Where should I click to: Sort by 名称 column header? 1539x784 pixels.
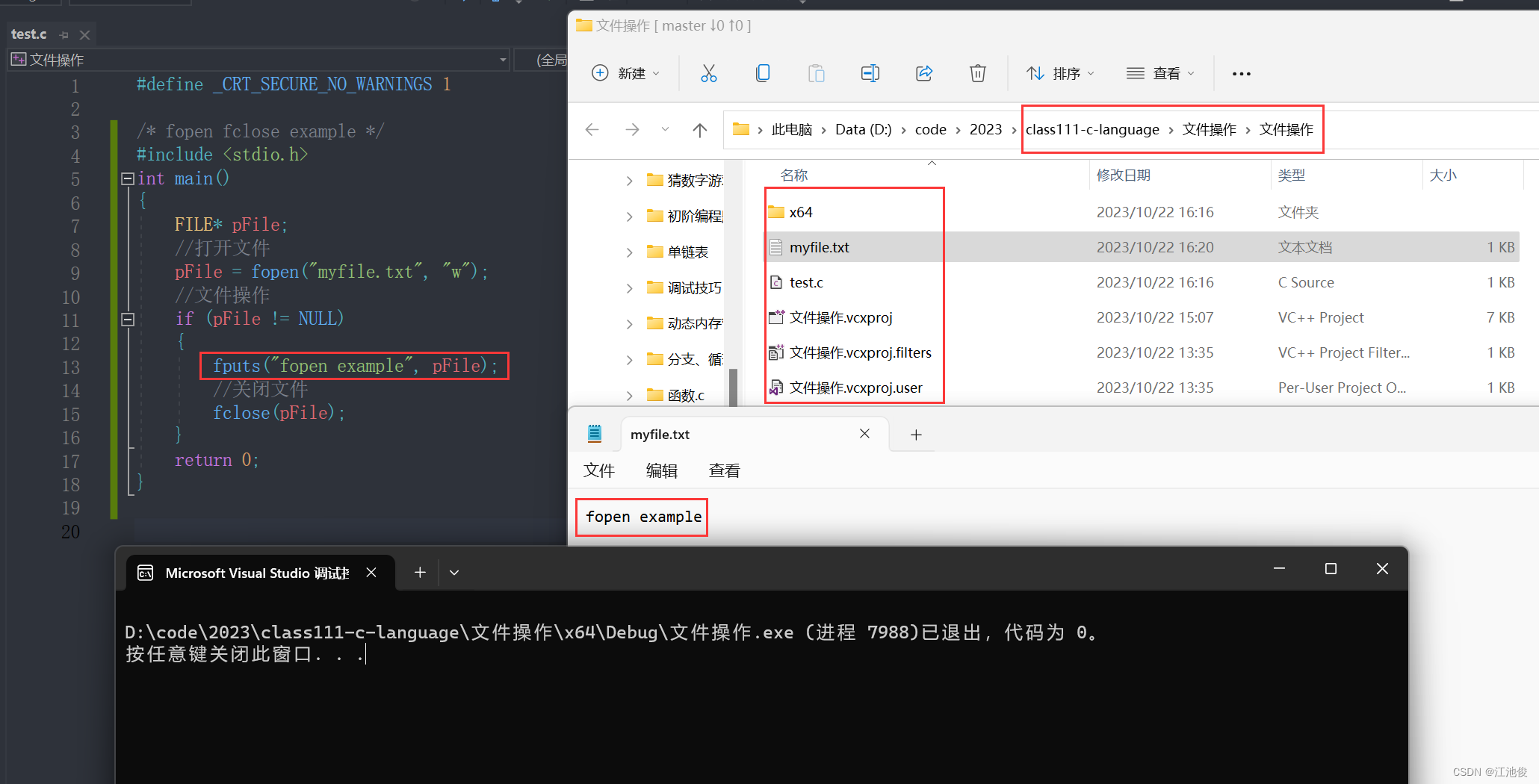[793, 175]
